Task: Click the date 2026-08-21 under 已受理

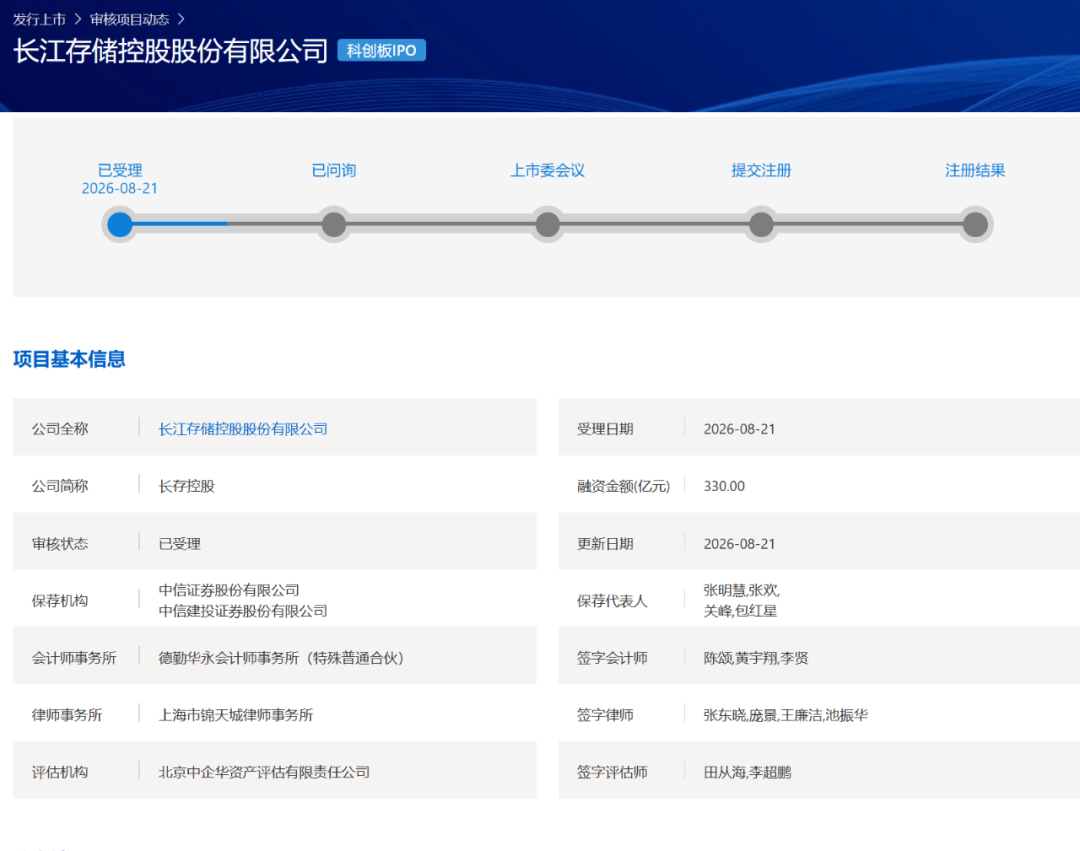Action: (120, 188)
